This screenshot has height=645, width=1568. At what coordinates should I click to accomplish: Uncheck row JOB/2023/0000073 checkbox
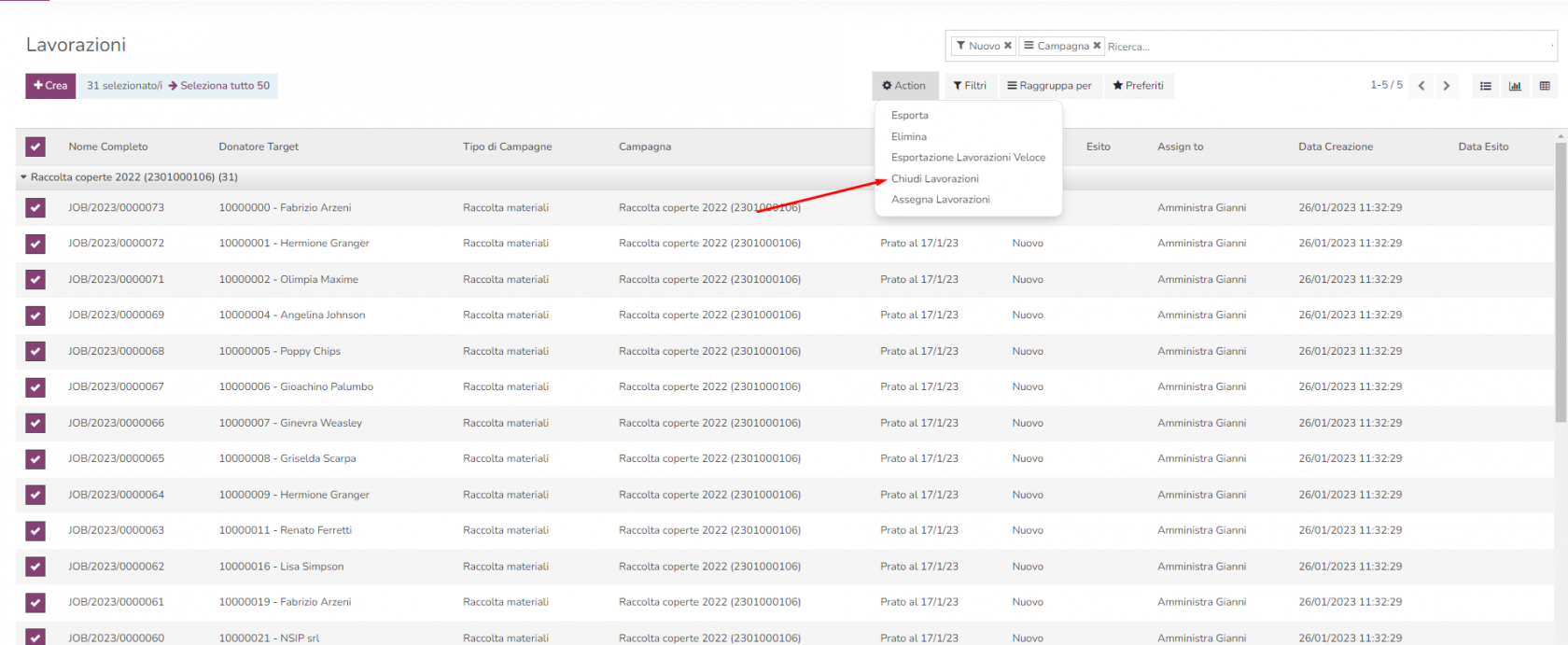(x=35, y=208)
